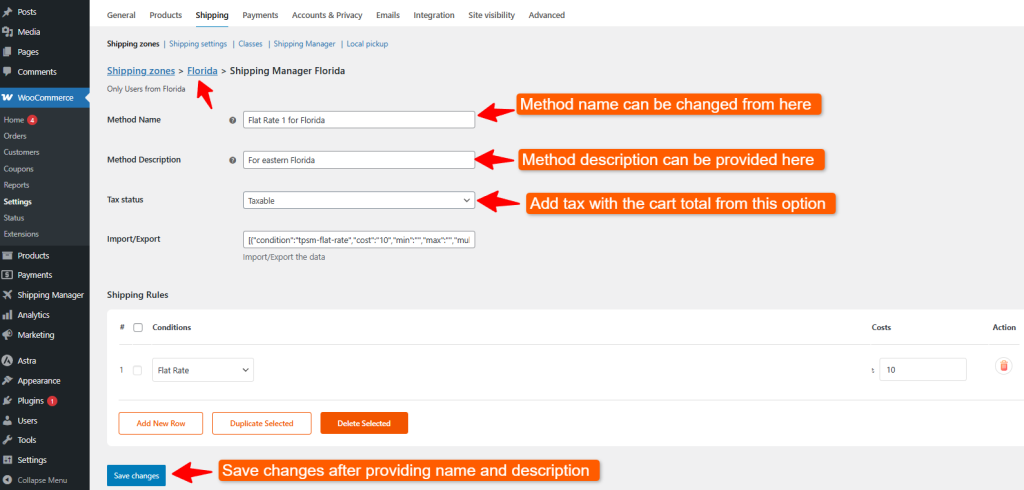Open the Flat Rate condition dropdown

pyautogui.click(x=203, y=370)
